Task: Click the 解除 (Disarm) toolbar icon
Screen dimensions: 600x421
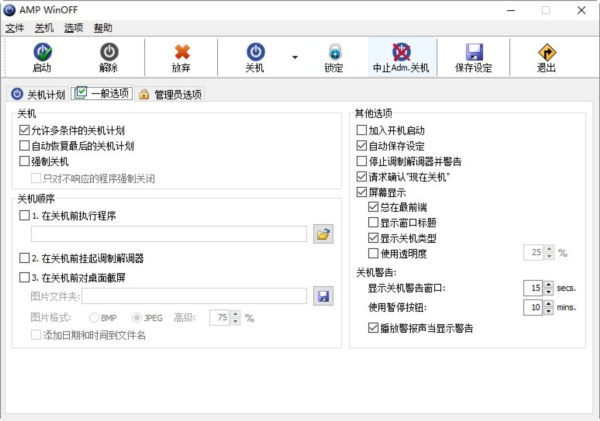Action: point(109,52)
